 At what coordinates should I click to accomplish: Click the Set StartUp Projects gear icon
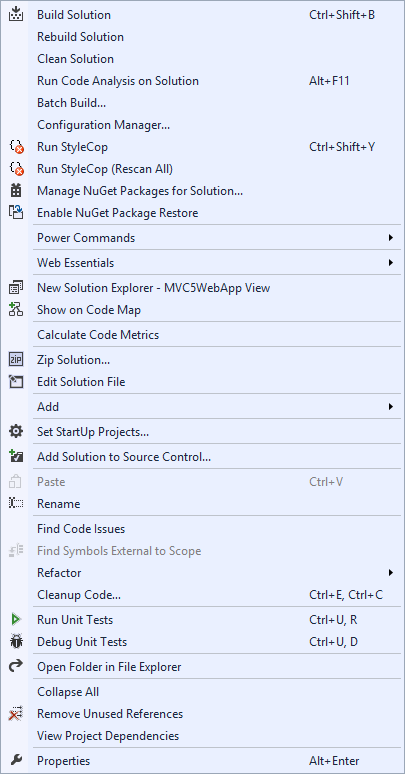(x=16, y=432)
